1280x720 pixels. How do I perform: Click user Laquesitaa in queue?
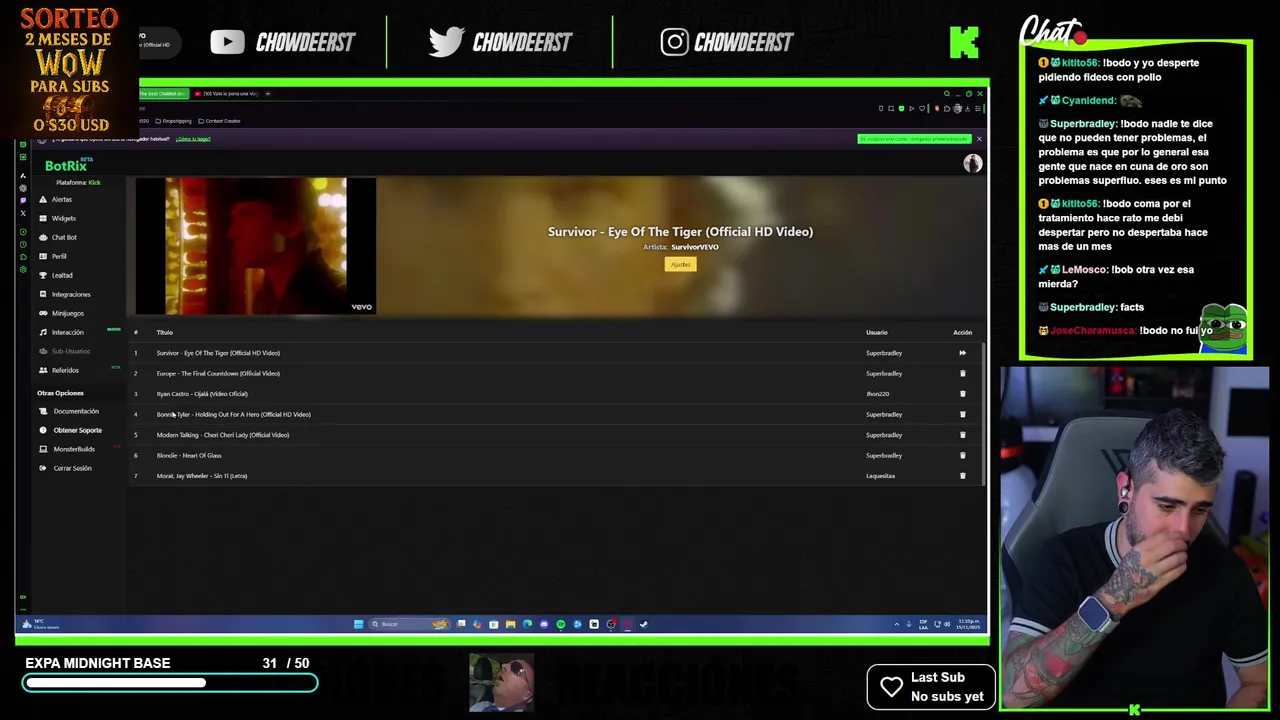tap(880, 476)
